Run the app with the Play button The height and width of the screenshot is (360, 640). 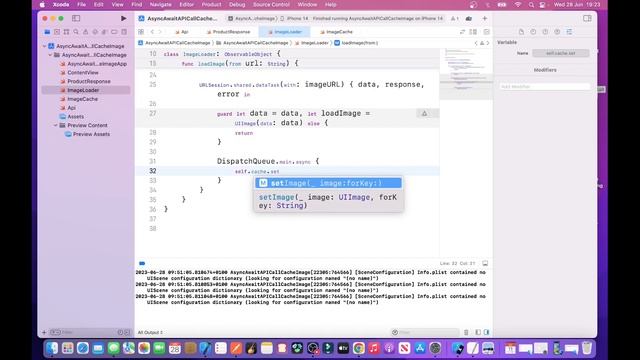tap(123, 18)
